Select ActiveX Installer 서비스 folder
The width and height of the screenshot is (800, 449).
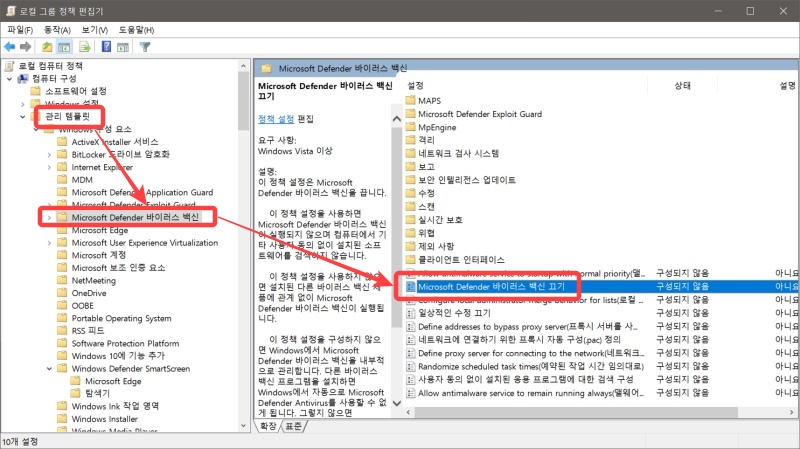click(115, 141)
